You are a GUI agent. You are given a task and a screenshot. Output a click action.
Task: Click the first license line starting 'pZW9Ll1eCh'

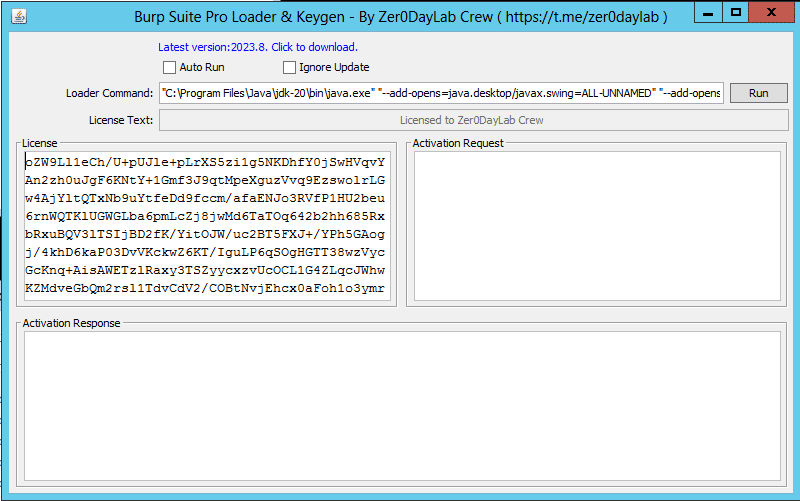click(x=205, y=162)
